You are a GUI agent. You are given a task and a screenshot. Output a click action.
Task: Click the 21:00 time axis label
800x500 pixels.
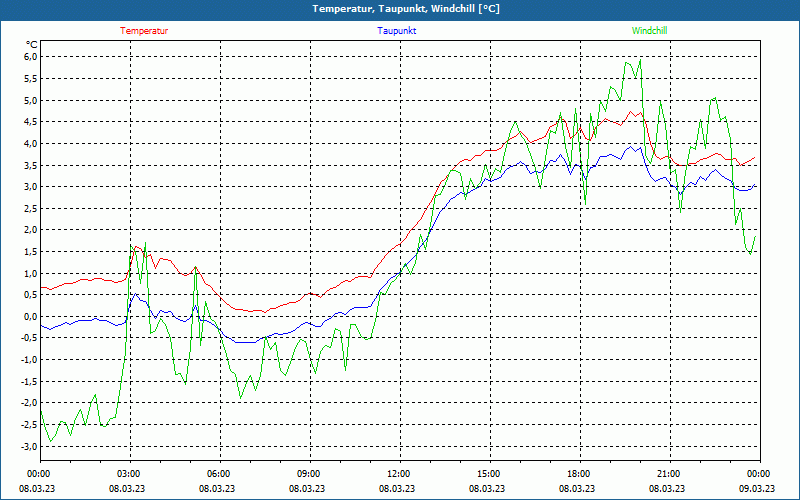pos(670,474)
